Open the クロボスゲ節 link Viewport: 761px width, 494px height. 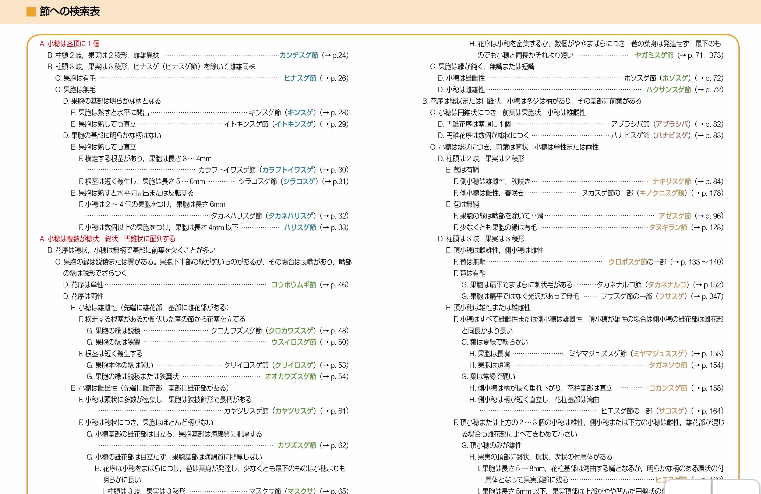tap(628, 262)
